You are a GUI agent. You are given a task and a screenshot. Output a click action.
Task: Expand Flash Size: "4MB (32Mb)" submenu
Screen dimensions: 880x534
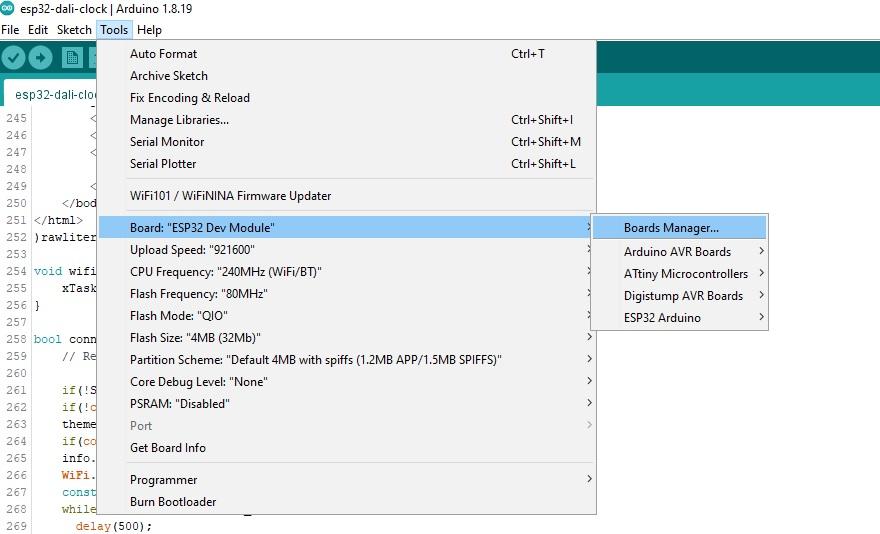(345, 337)
